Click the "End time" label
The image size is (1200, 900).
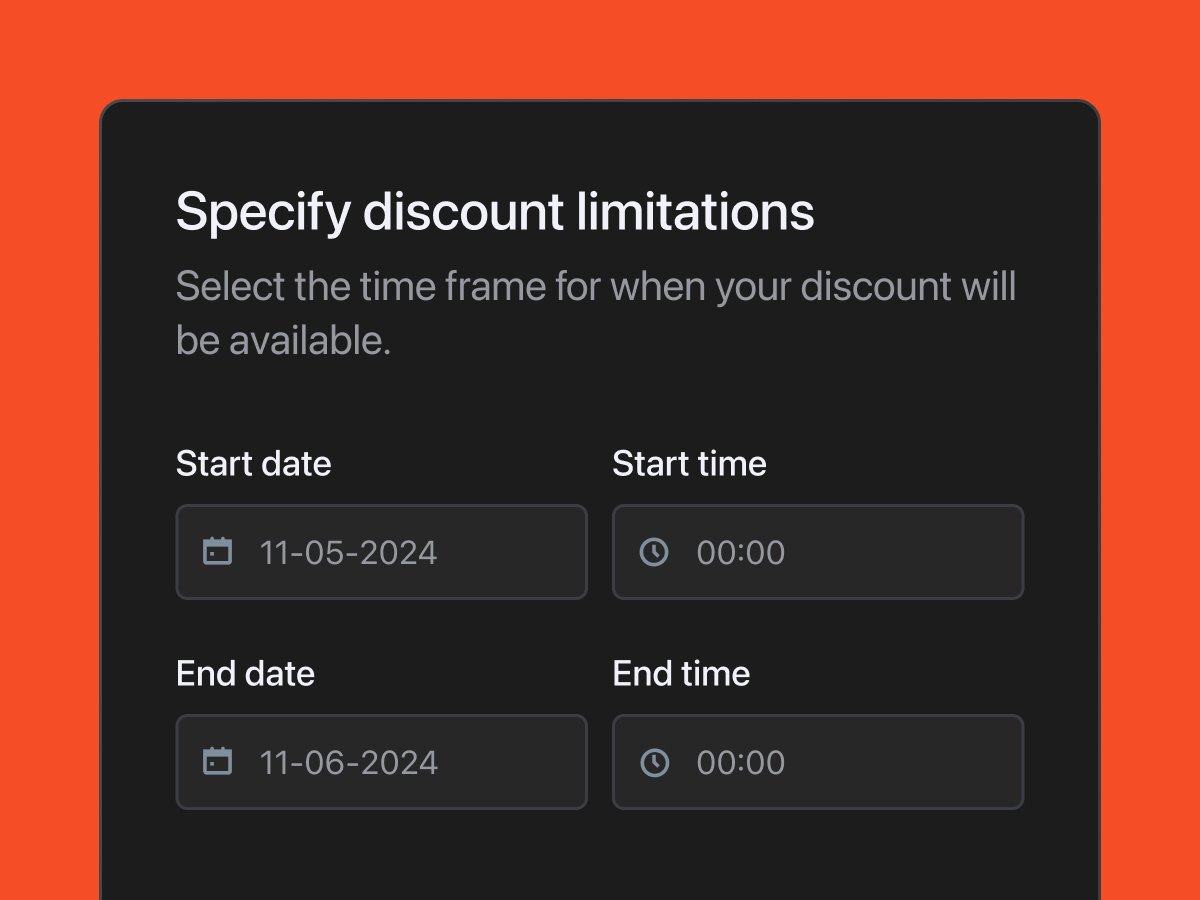[x=681, y=674]
